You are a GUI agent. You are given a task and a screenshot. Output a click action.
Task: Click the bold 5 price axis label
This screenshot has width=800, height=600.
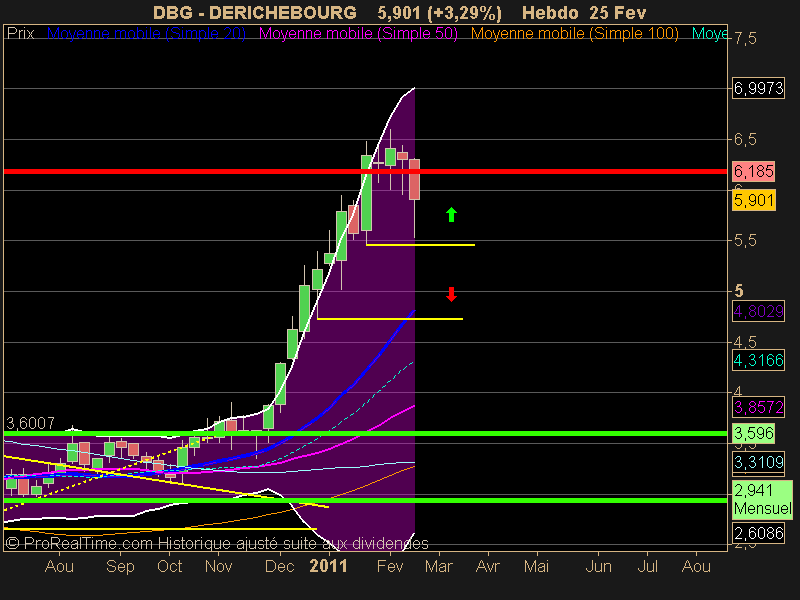coord(739,291)
